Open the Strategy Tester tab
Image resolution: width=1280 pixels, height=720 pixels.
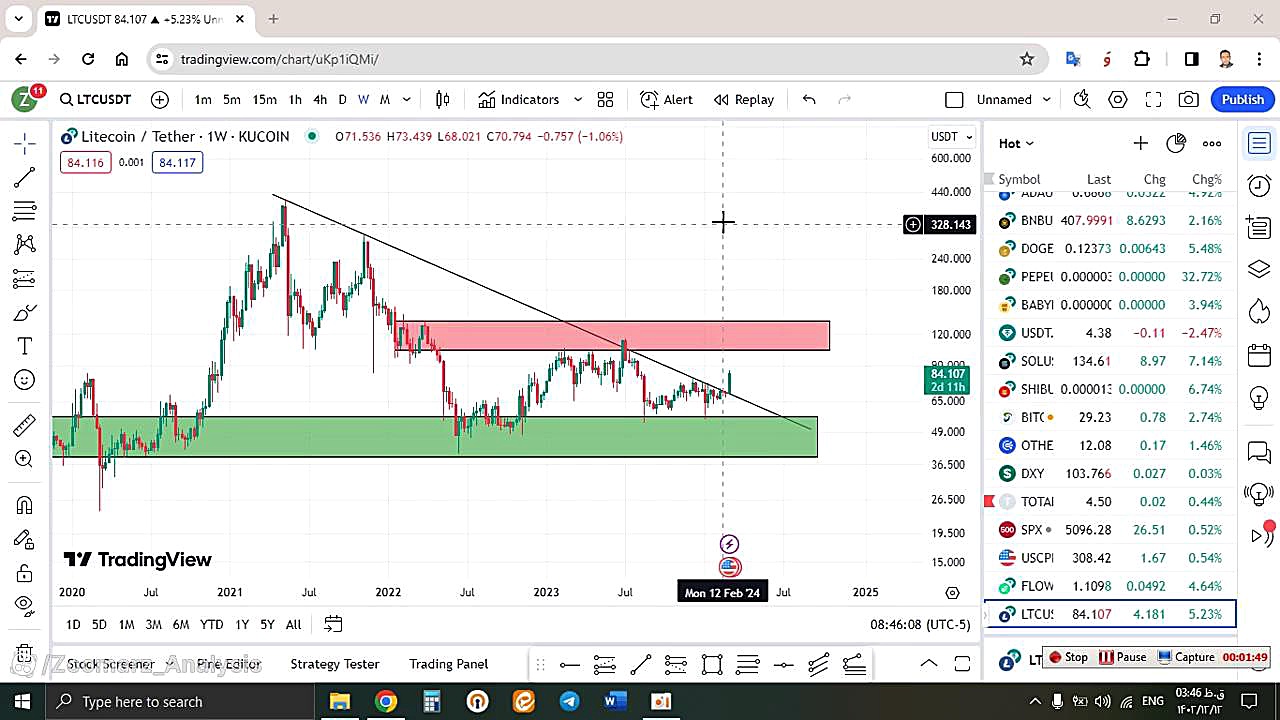335,664
